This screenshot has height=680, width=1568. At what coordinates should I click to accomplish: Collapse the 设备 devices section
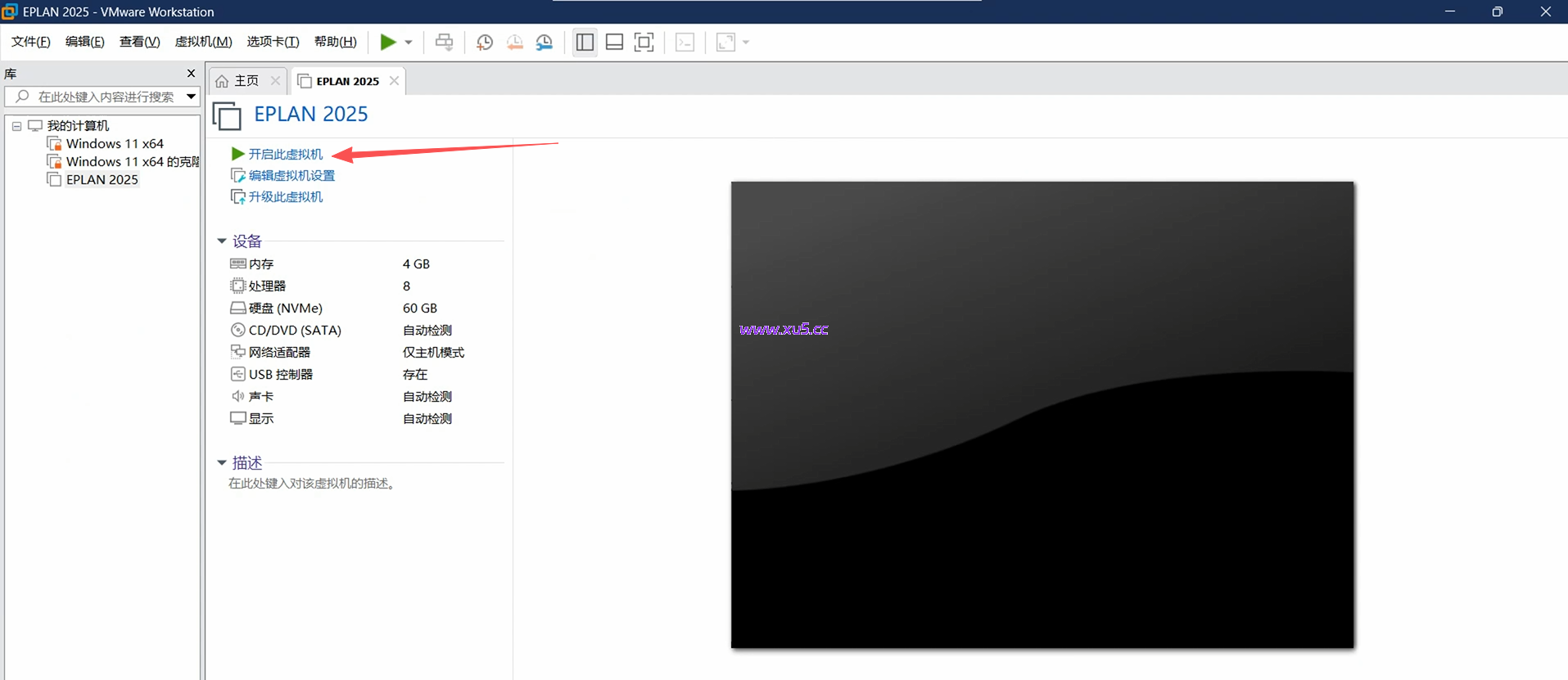click(x=222, y=241)
